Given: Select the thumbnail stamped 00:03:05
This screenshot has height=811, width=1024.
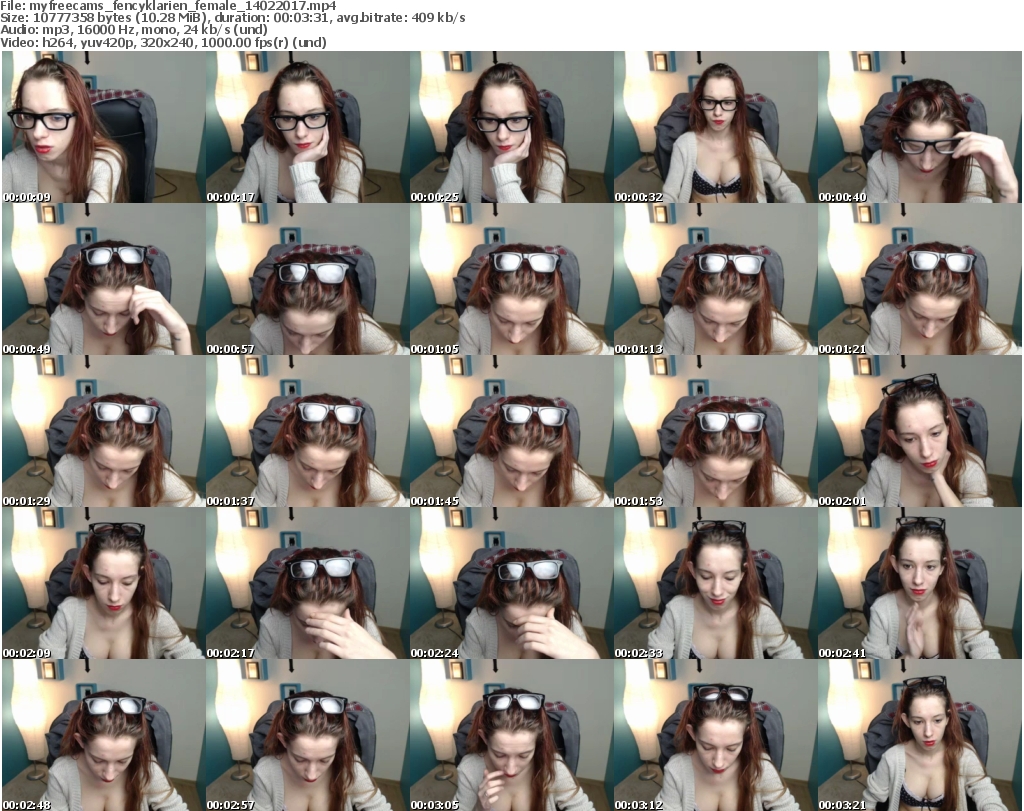Looking at the screenshot, I should click(x=511, y=735).
